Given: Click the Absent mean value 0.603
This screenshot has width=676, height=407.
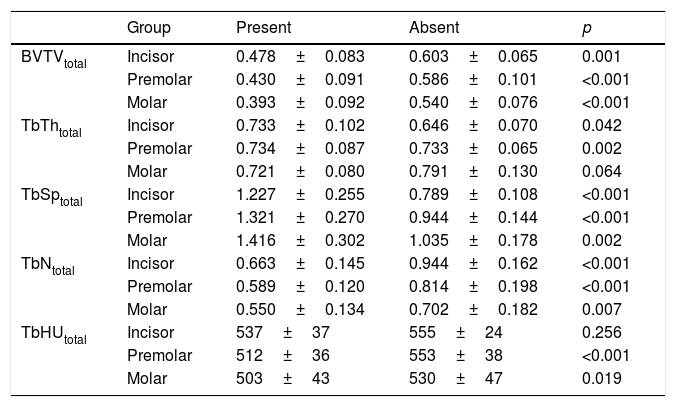Looking at the screenshot, I should 429,57.
